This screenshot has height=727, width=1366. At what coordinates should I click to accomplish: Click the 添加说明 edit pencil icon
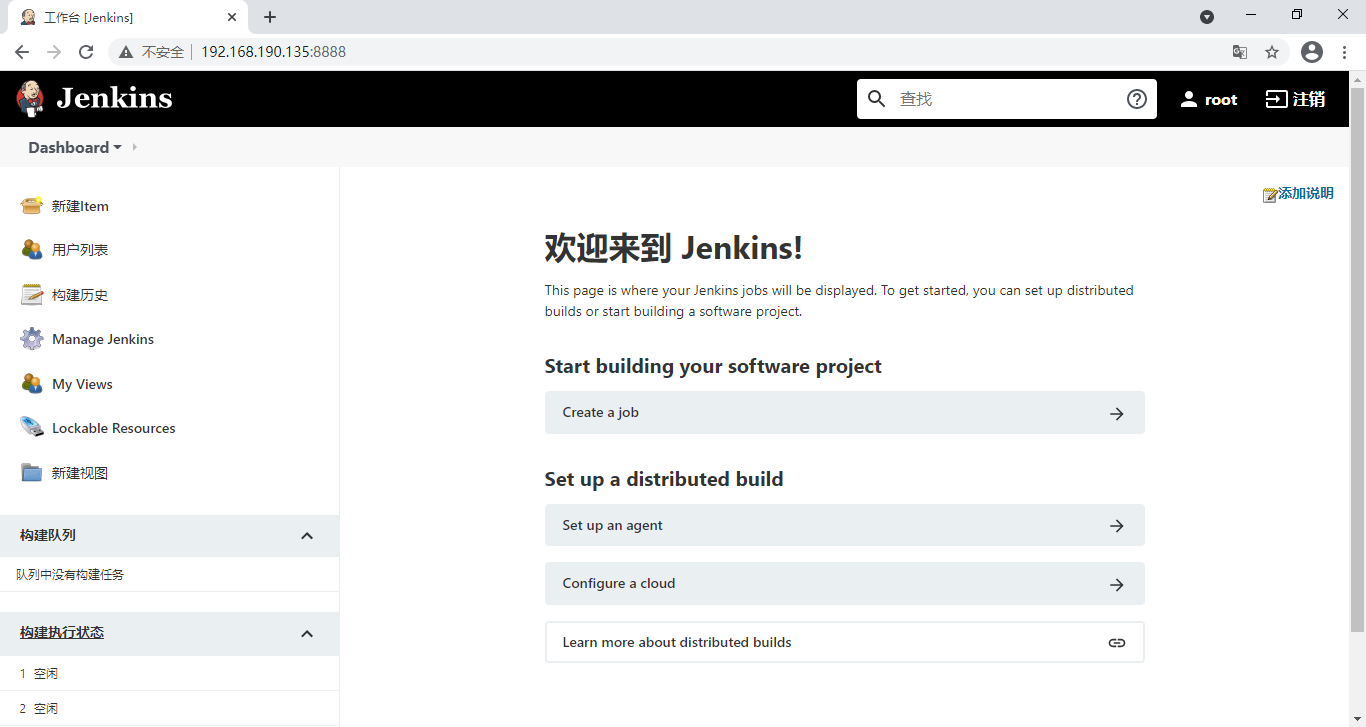1270,195
